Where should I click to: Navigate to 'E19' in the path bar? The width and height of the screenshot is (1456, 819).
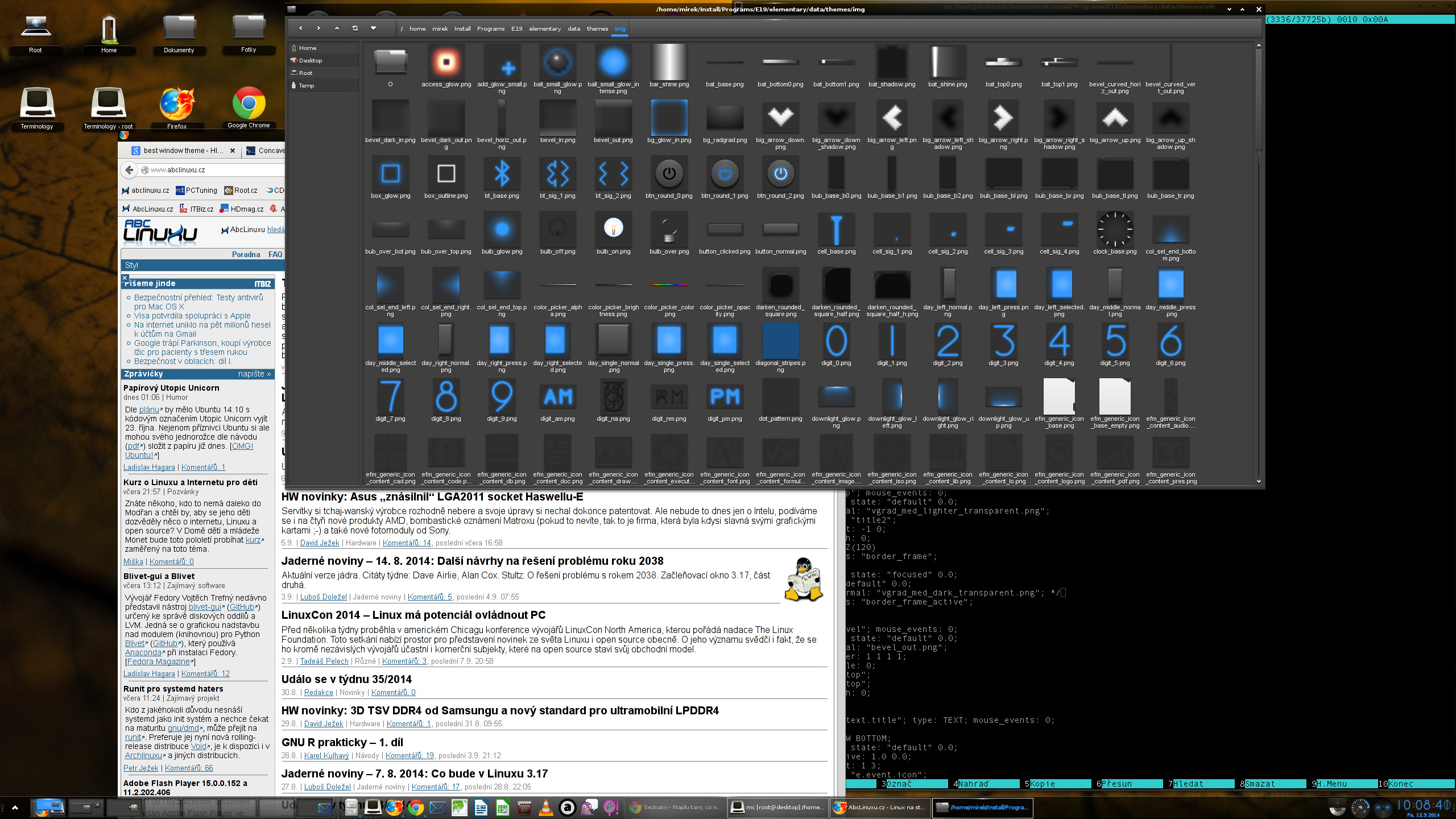coord(516,28)
